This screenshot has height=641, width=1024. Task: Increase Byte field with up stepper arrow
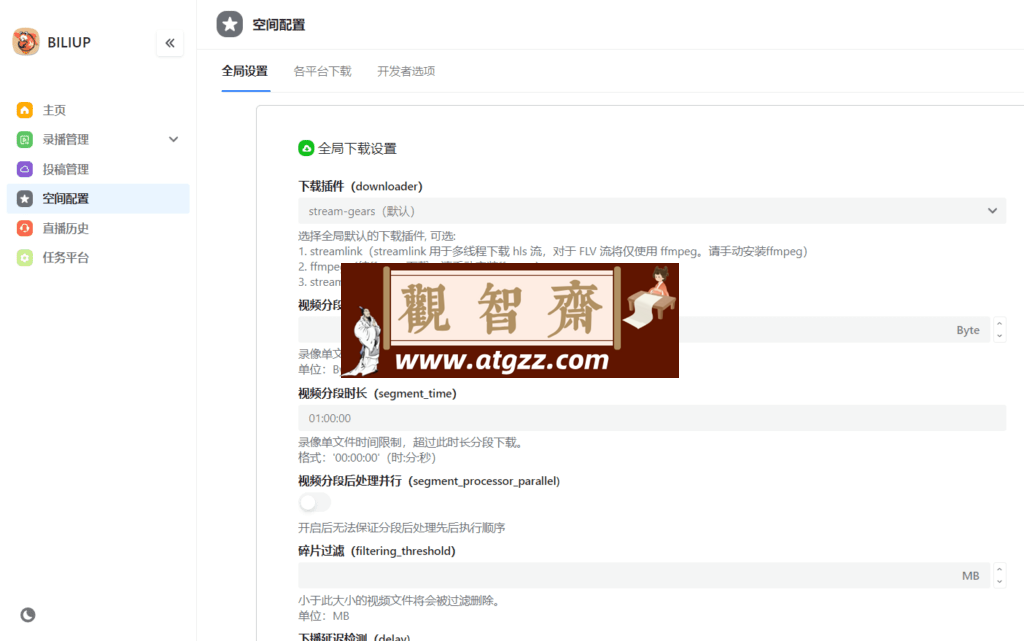tap(999, 324)
